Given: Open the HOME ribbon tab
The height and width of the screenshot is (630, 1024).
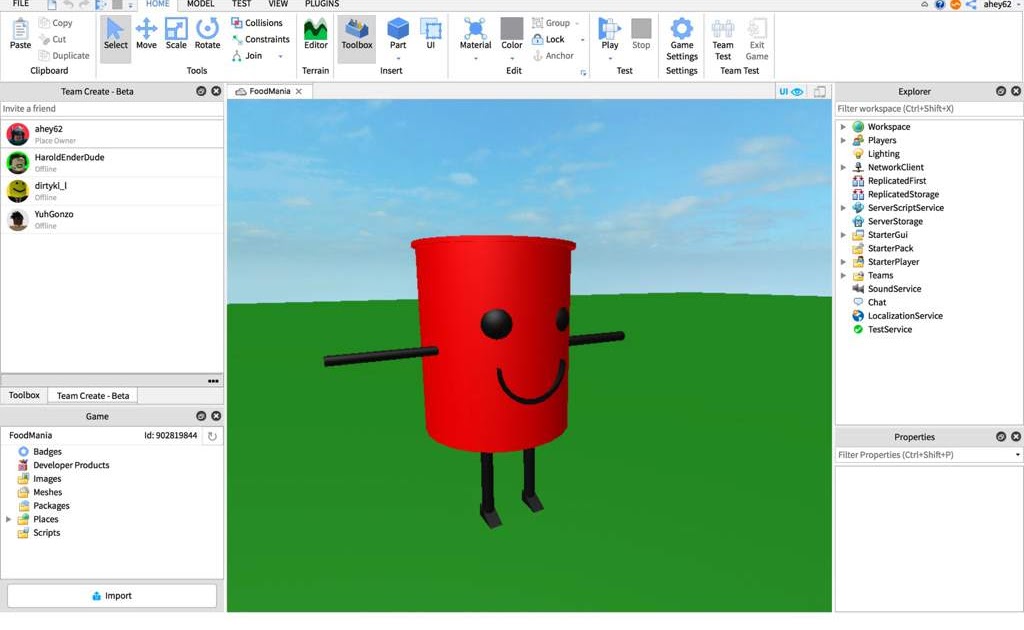Looking at the screenshot, I should [157, 4].
